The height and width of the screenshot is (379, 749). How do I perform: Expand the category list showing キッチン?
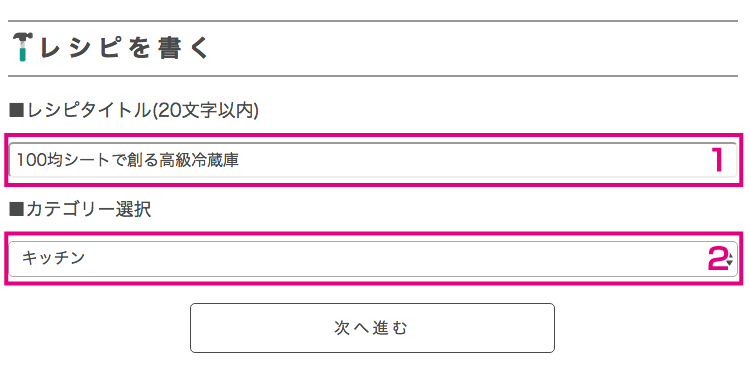[373, 259]
